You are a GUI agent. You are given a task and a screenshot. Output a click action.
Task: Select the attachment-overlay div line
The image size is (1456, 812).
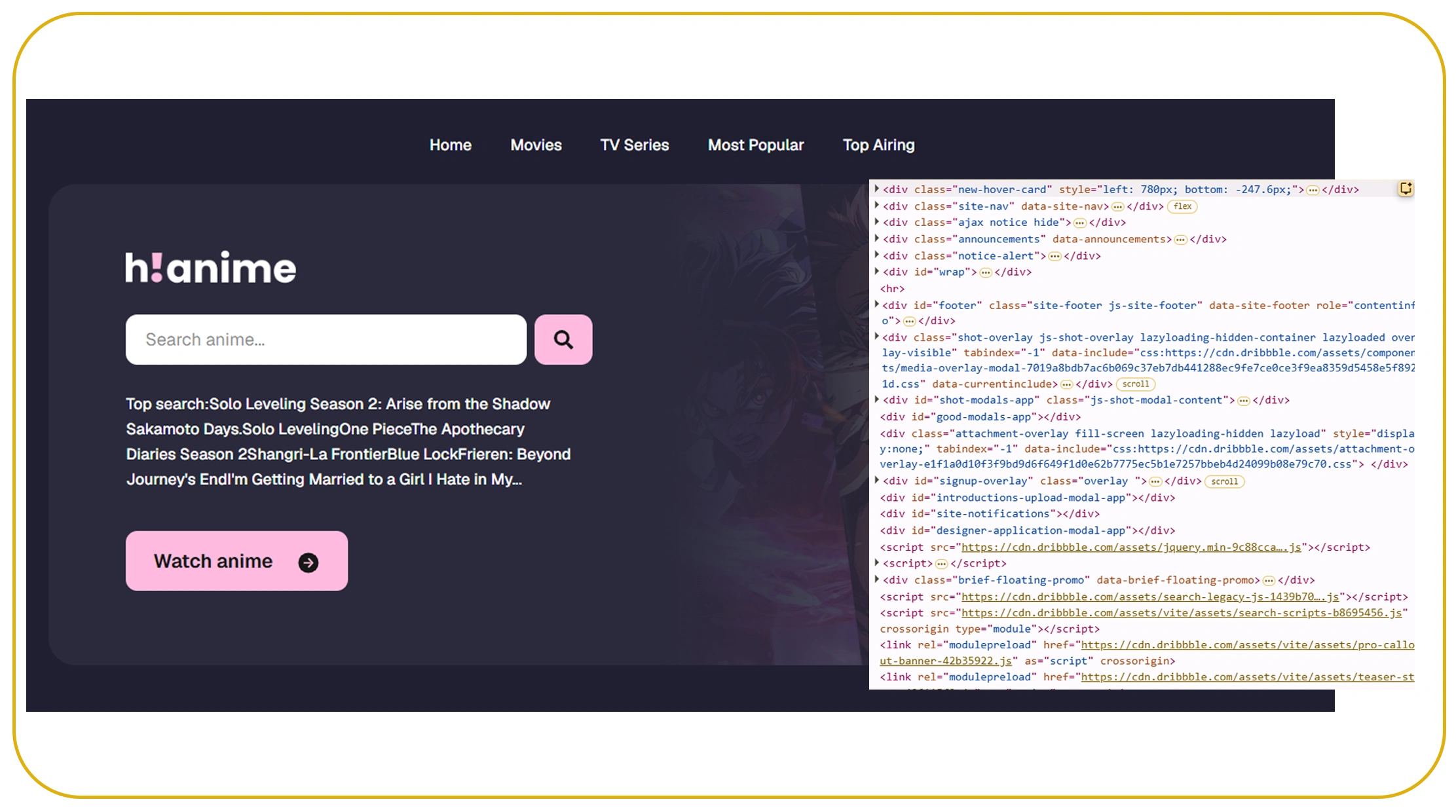(1147, 449)
